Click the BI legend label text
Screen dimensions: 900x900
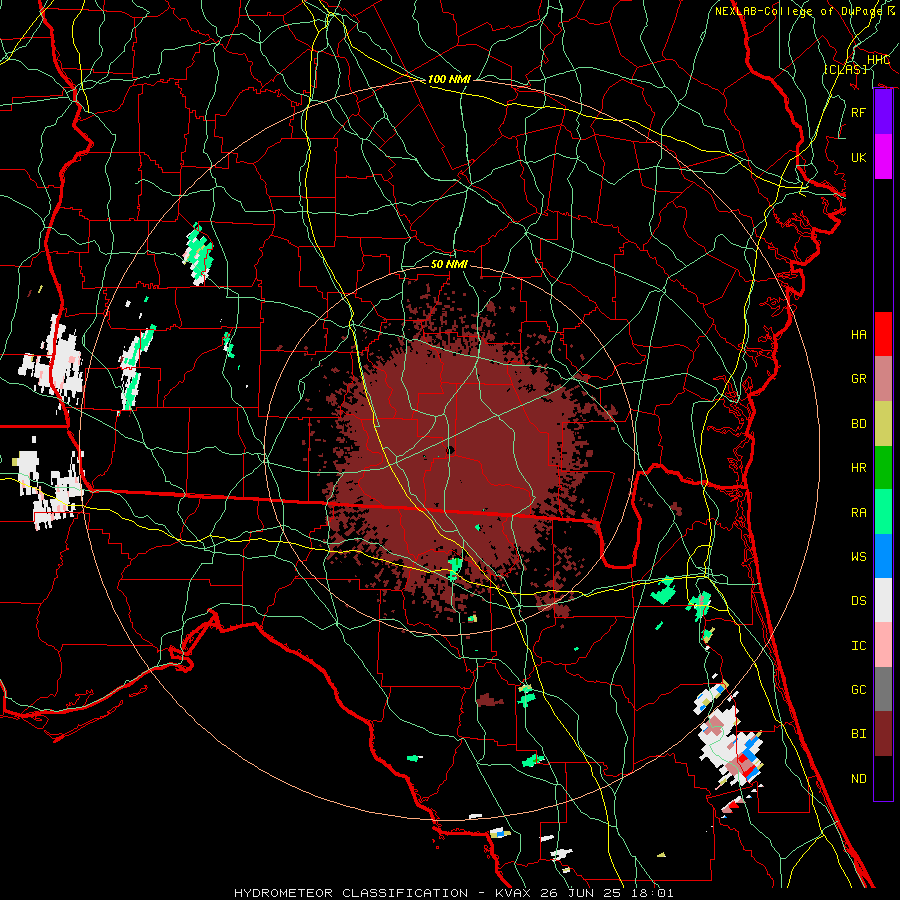(x=859, y=734)
